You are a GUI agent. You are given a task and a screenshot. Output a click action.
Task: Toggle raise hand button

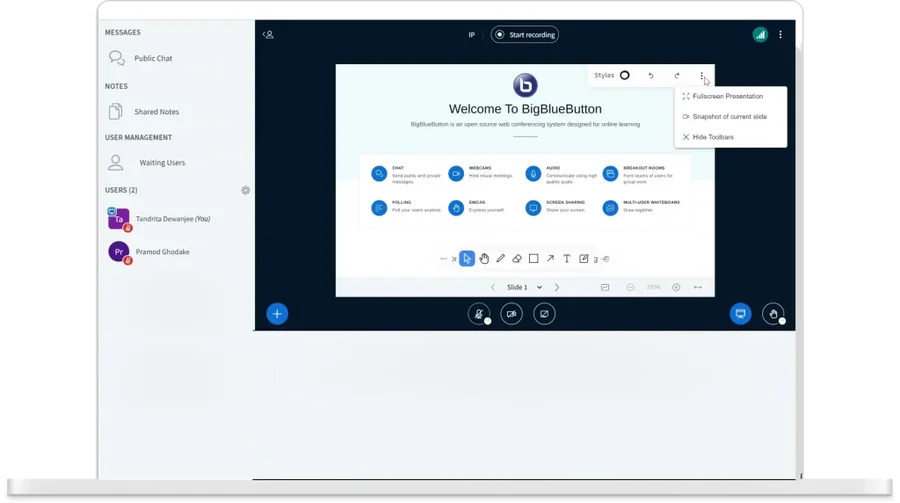pos(773,314)
